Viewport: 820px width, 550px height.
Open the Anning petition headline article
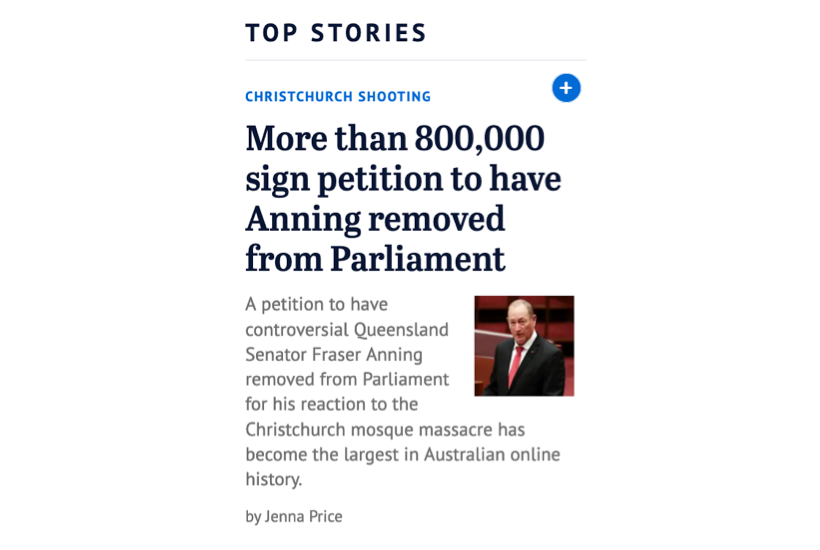403,198
